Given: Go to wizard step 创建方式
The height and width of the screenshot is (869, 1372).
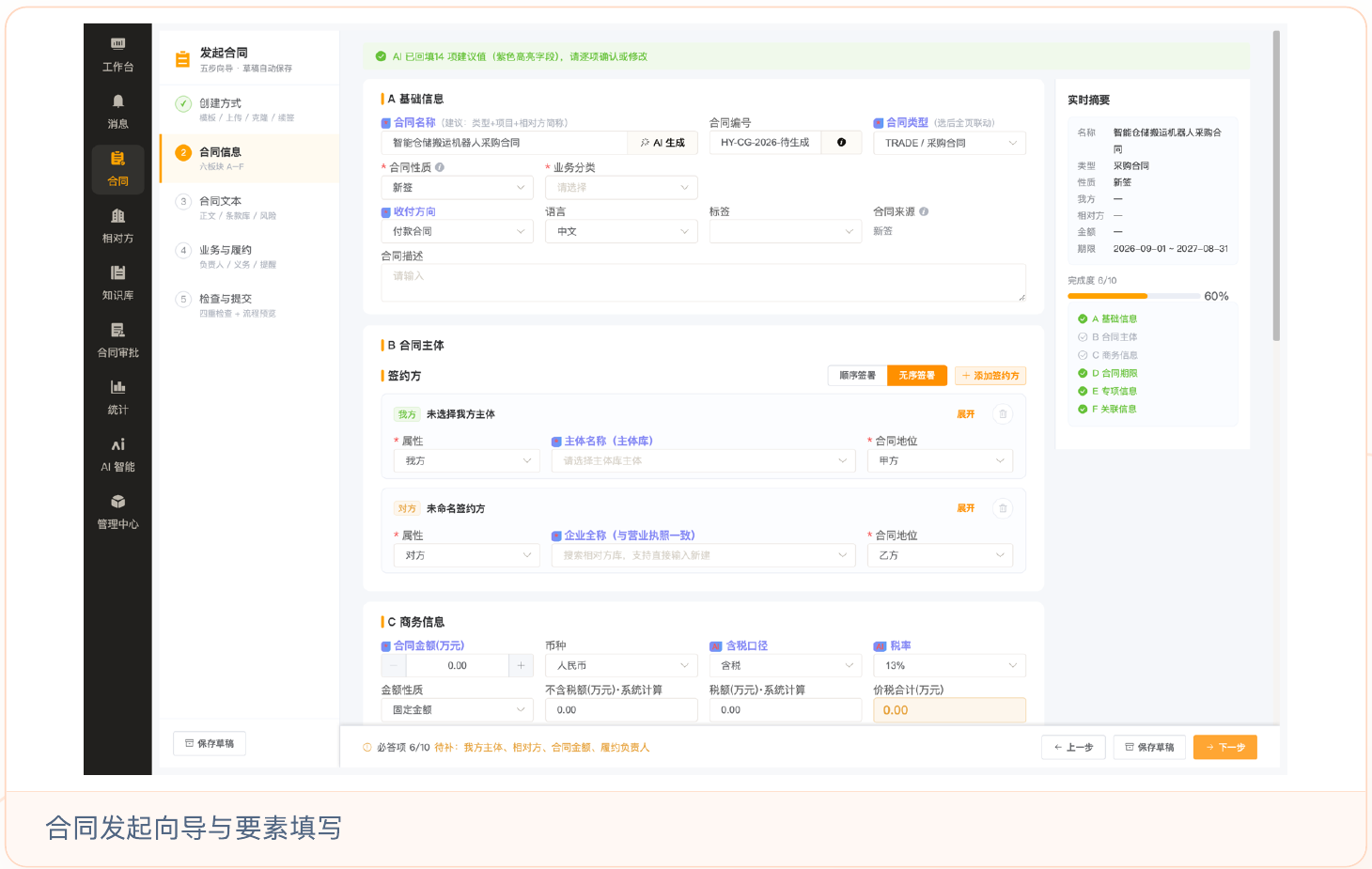Looking at the screenshot, I should pyautogui.click(x=249, y=109).
